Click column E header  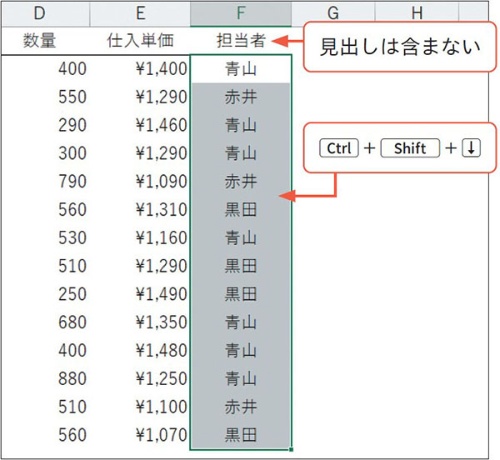click(x=140, y=13)
